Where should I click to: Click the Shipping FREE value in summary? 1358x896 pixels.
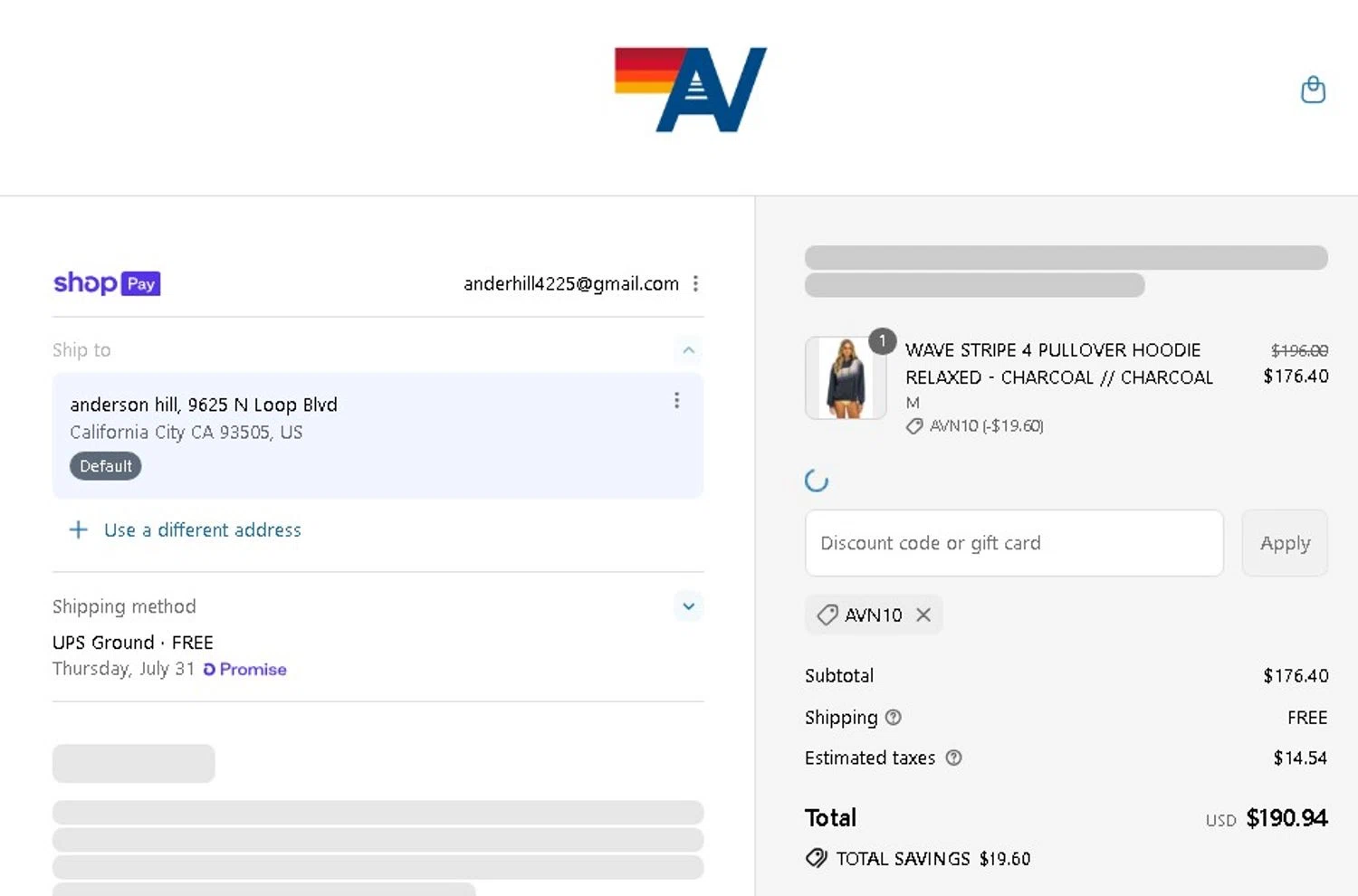[x=1307, y=717]
